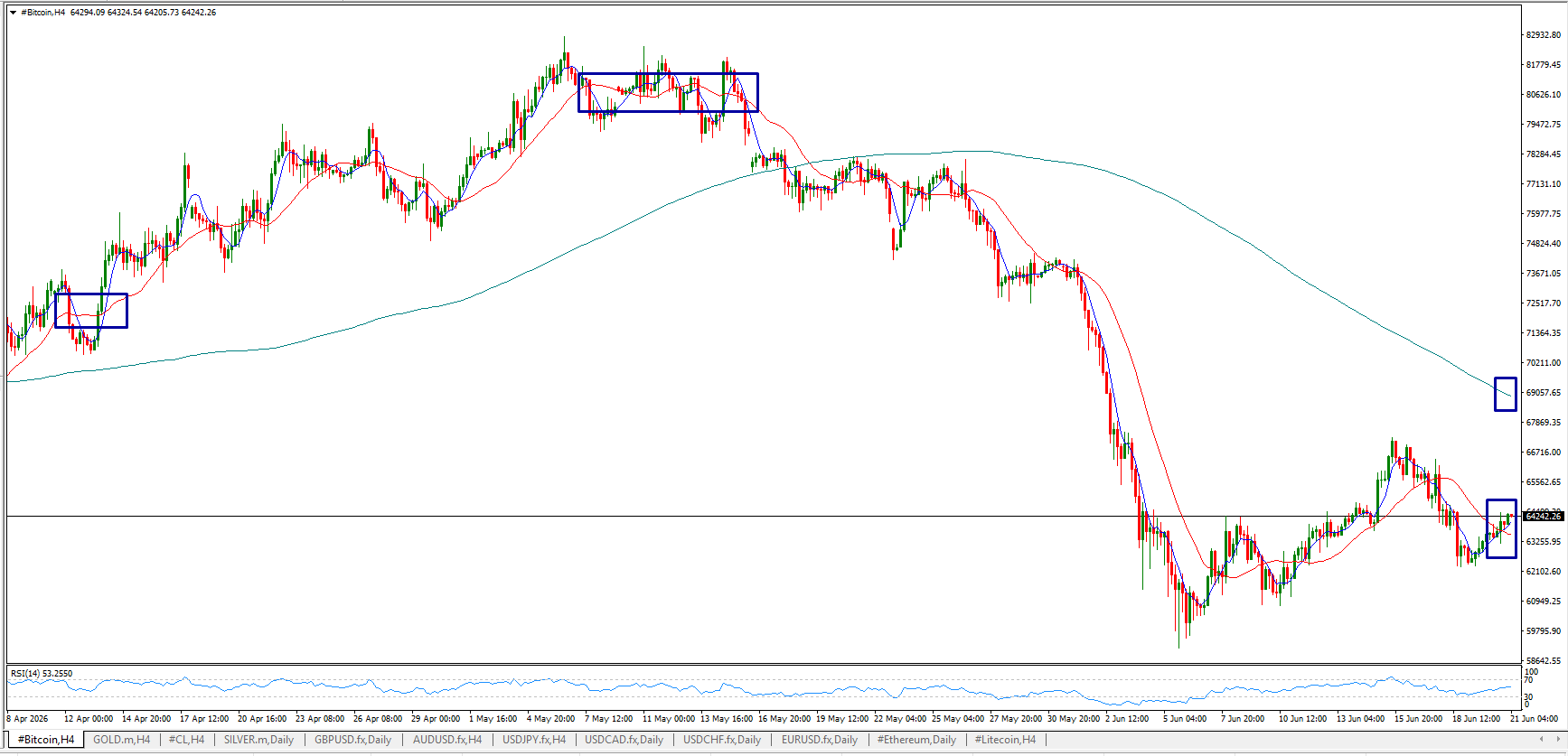
Task: Switch to the #Bitcoin,H4 chart tab
Action: click(x=46, y=740)
